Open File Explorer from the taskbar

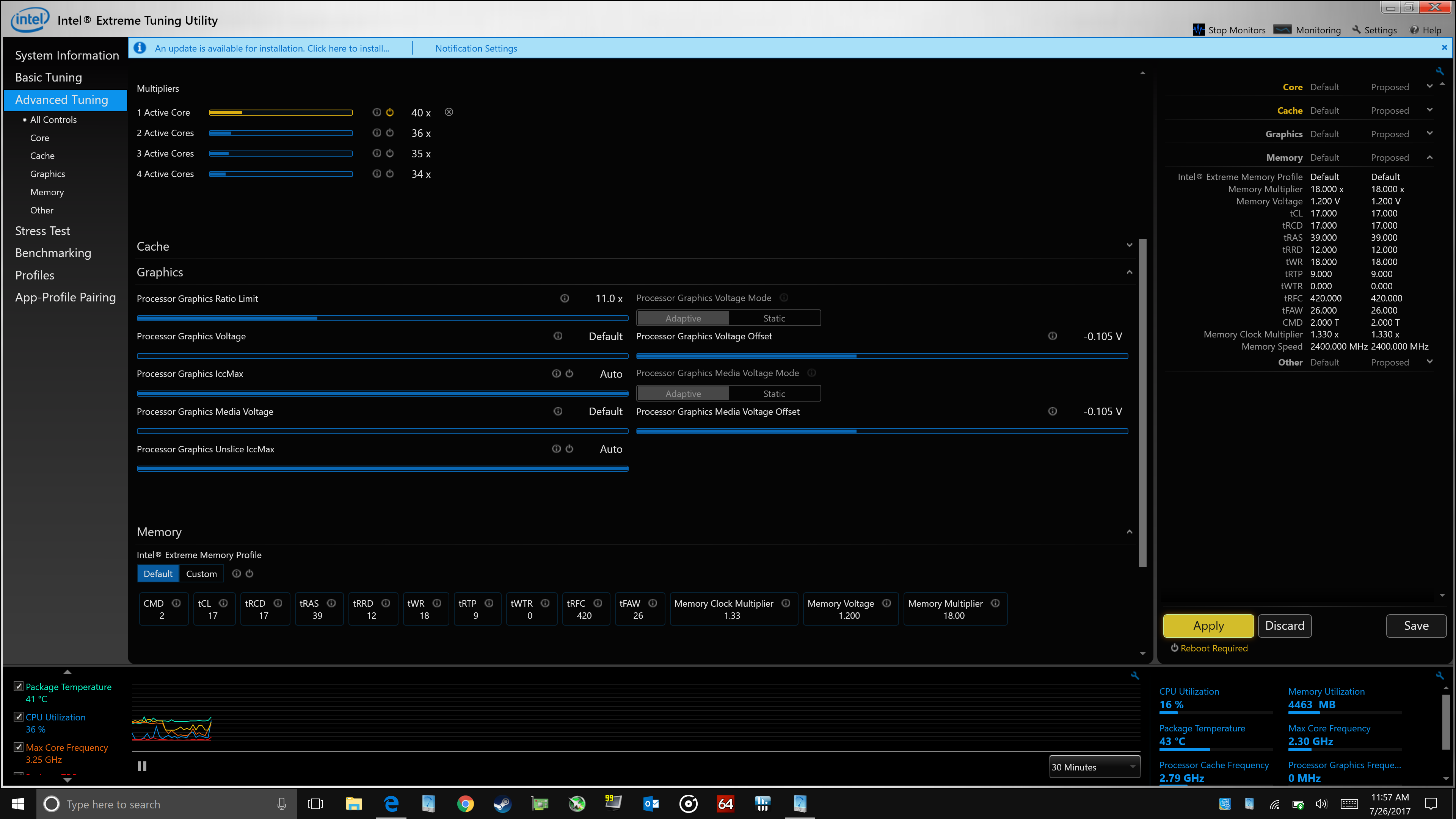coord(354,804)
